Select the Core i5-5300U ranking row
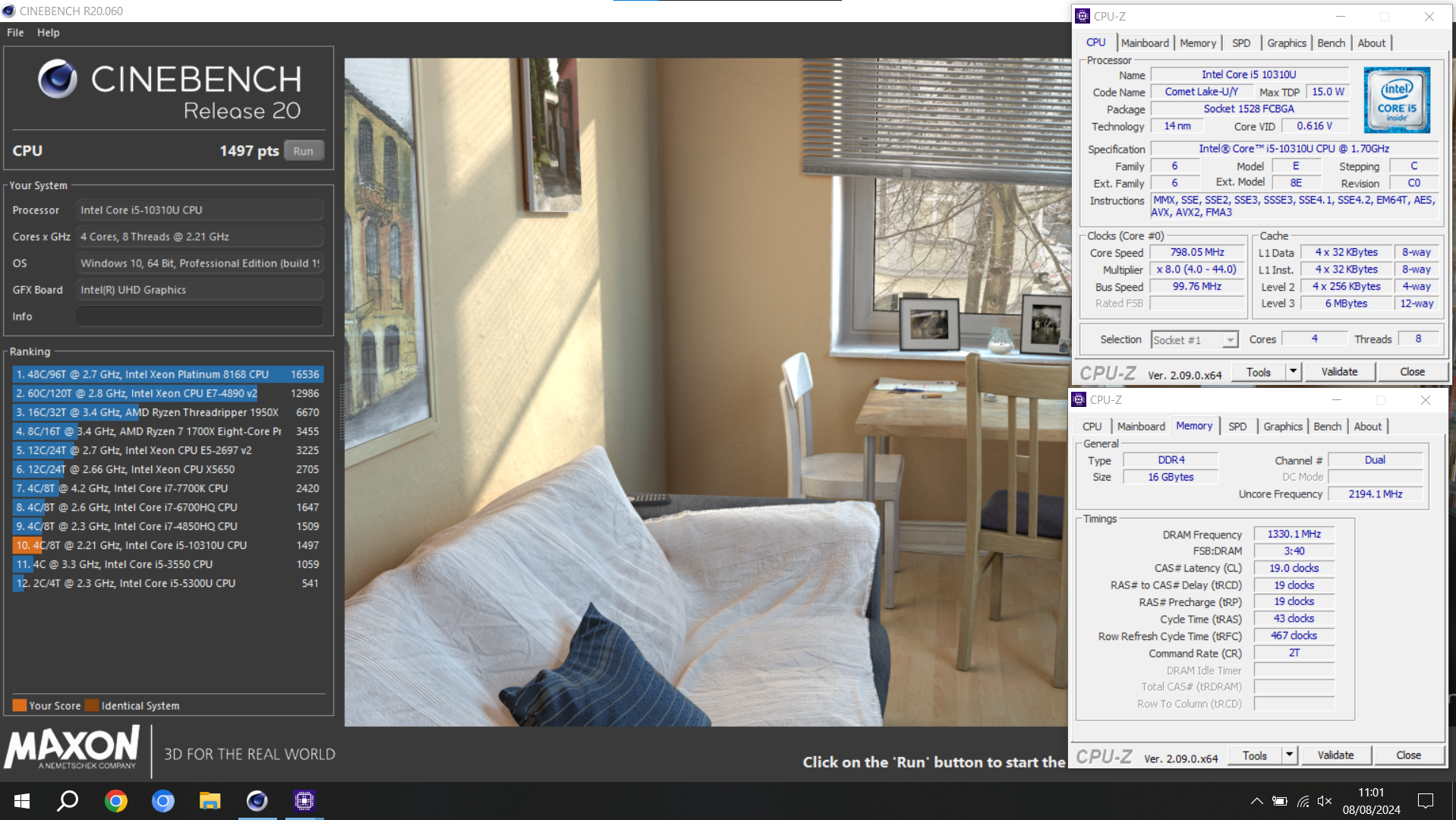The height and width of the screenshot is (820, 1456). coord(169,583)
